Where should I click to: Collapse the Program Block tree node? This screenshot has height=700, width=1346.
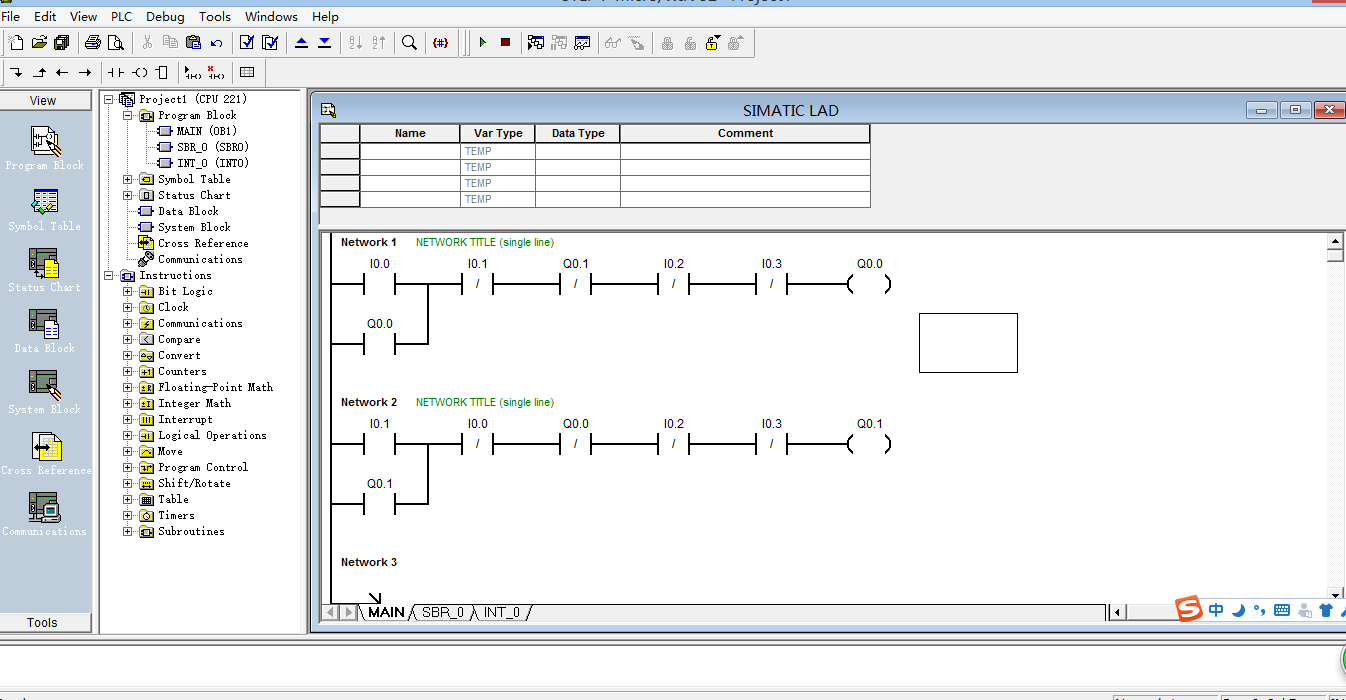[x=128, y=115]
